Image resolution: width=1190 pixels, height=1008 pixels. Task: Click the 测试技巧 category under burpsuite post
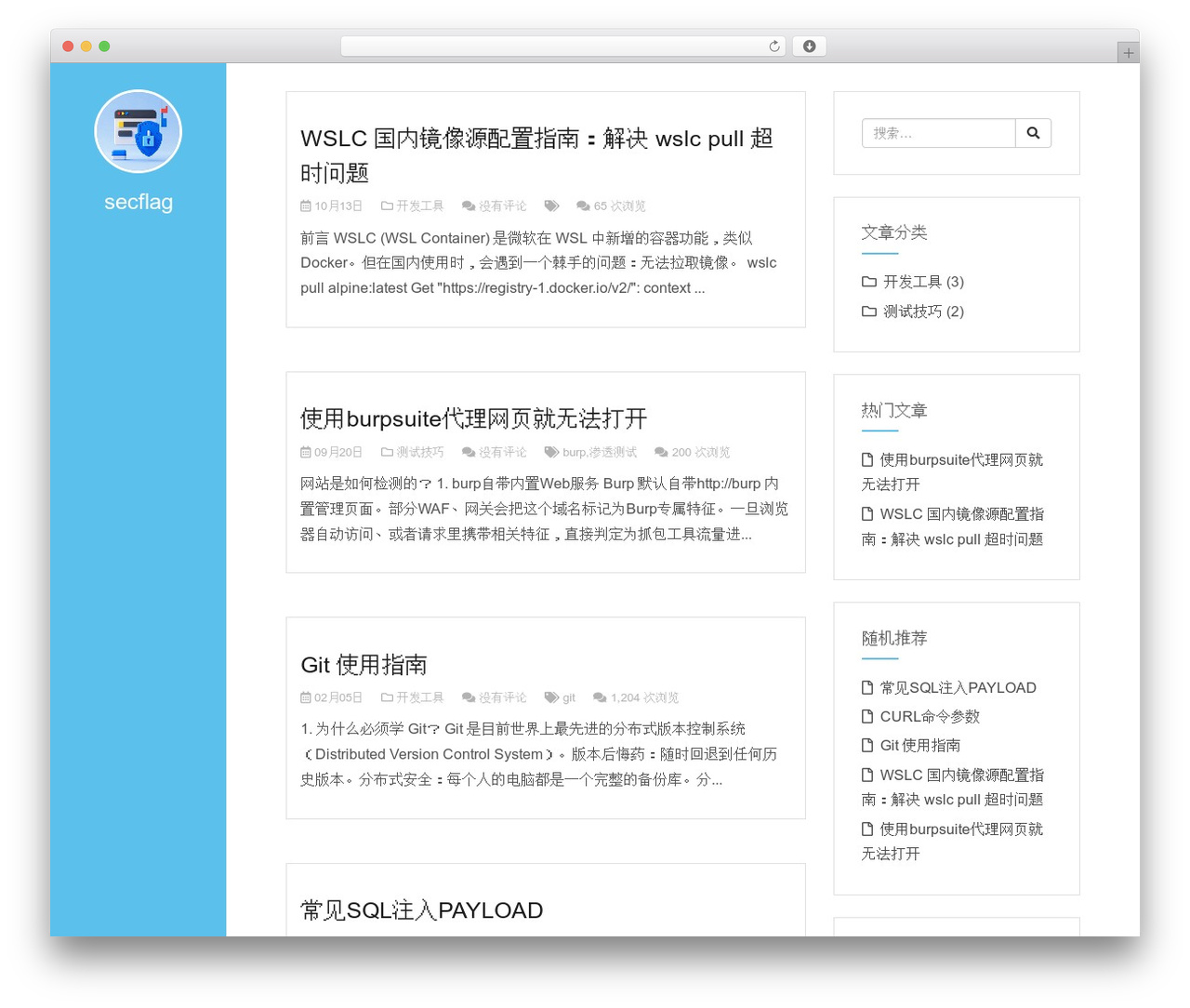pyautogui.click(x=419, y=453)
